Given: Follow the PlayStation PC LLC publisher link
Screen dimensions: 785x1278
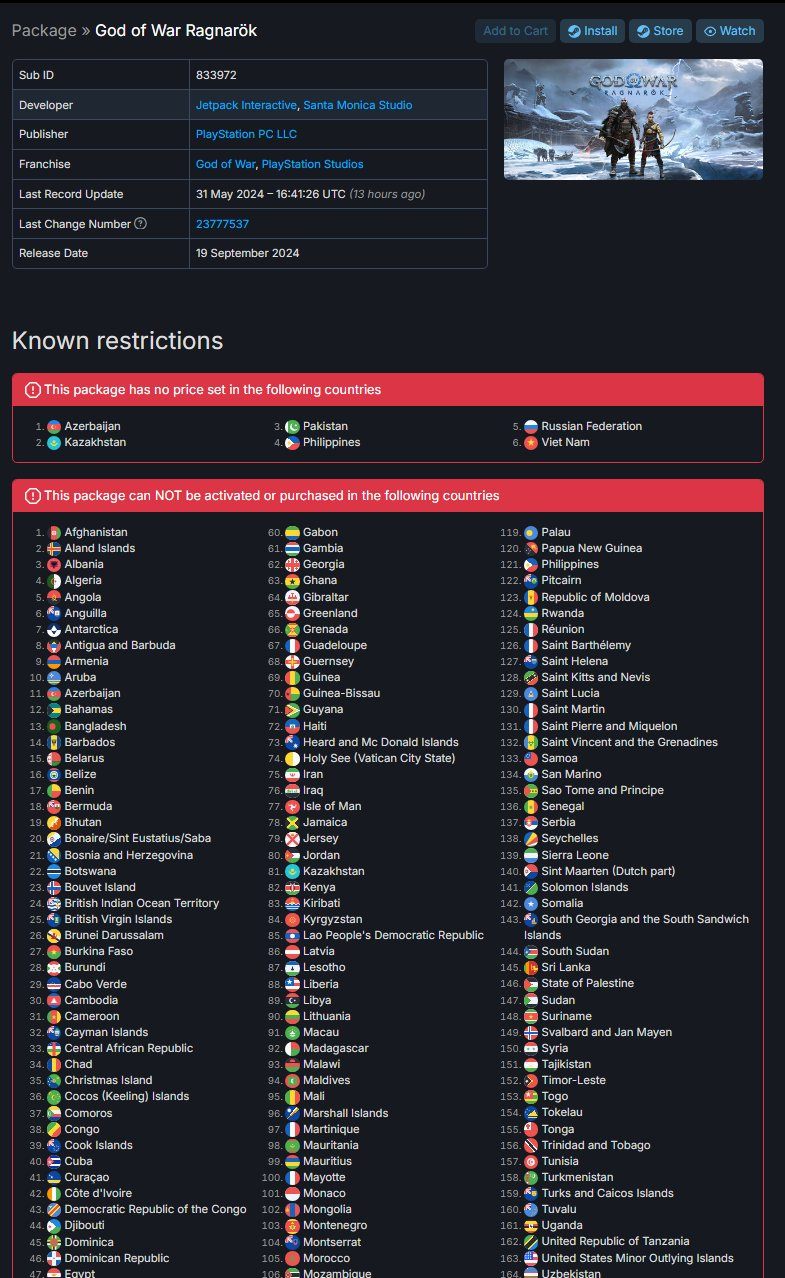Looking at the screenshot, I should point(246,134).
